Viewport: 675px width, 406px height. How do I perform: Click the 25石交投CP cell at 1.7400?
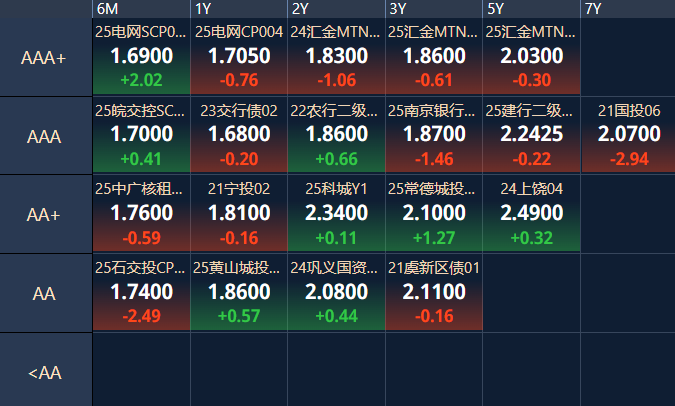point(141,292)
